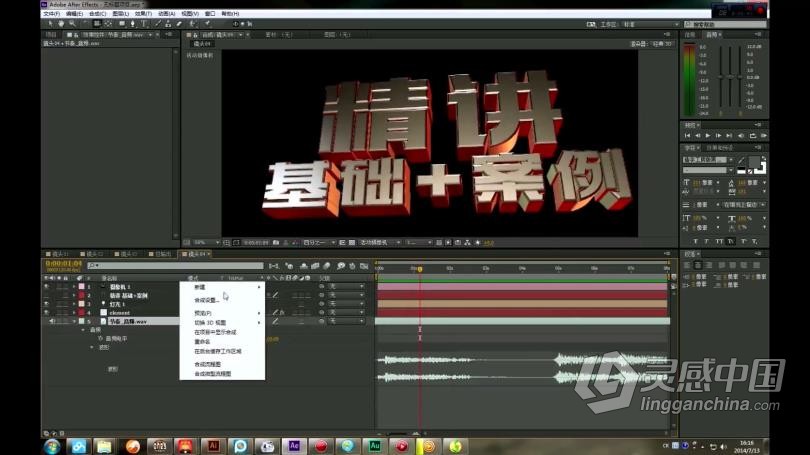Mute audio of wav layer 5
810x455 pixels.
[x=52, y=321]
